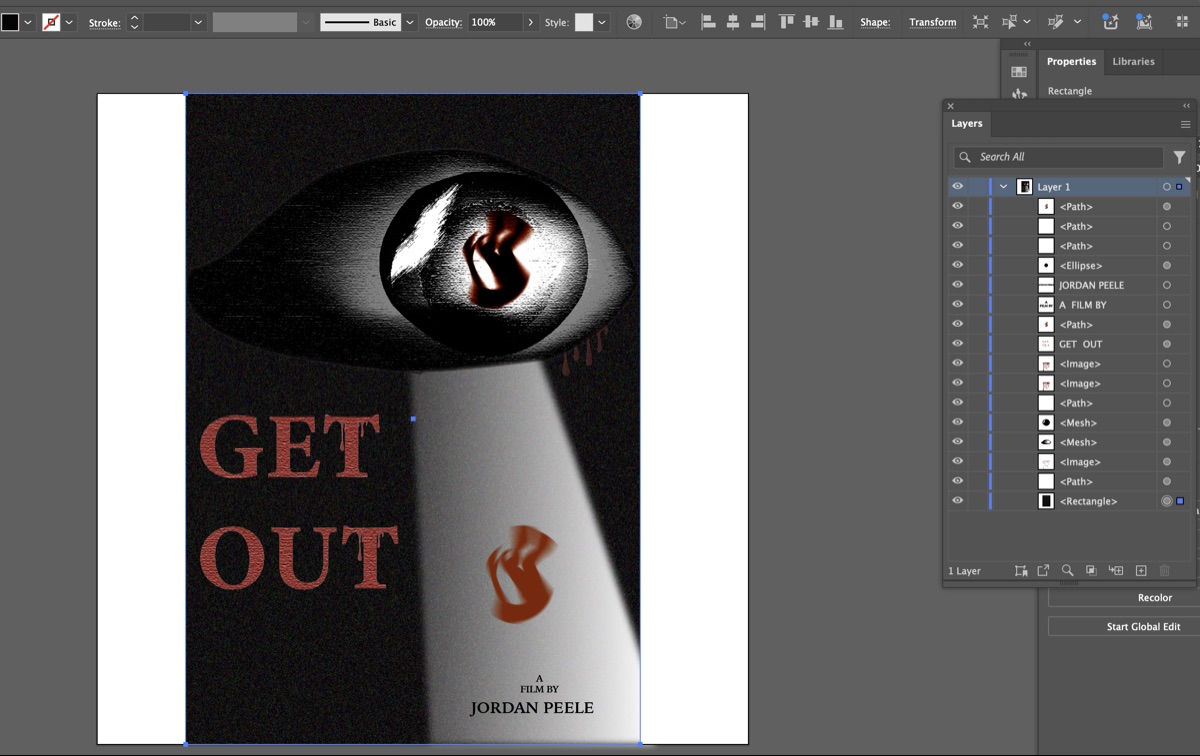
Task: Click the Stroke weight stepper arrows
Action: (x=134, y=22)
